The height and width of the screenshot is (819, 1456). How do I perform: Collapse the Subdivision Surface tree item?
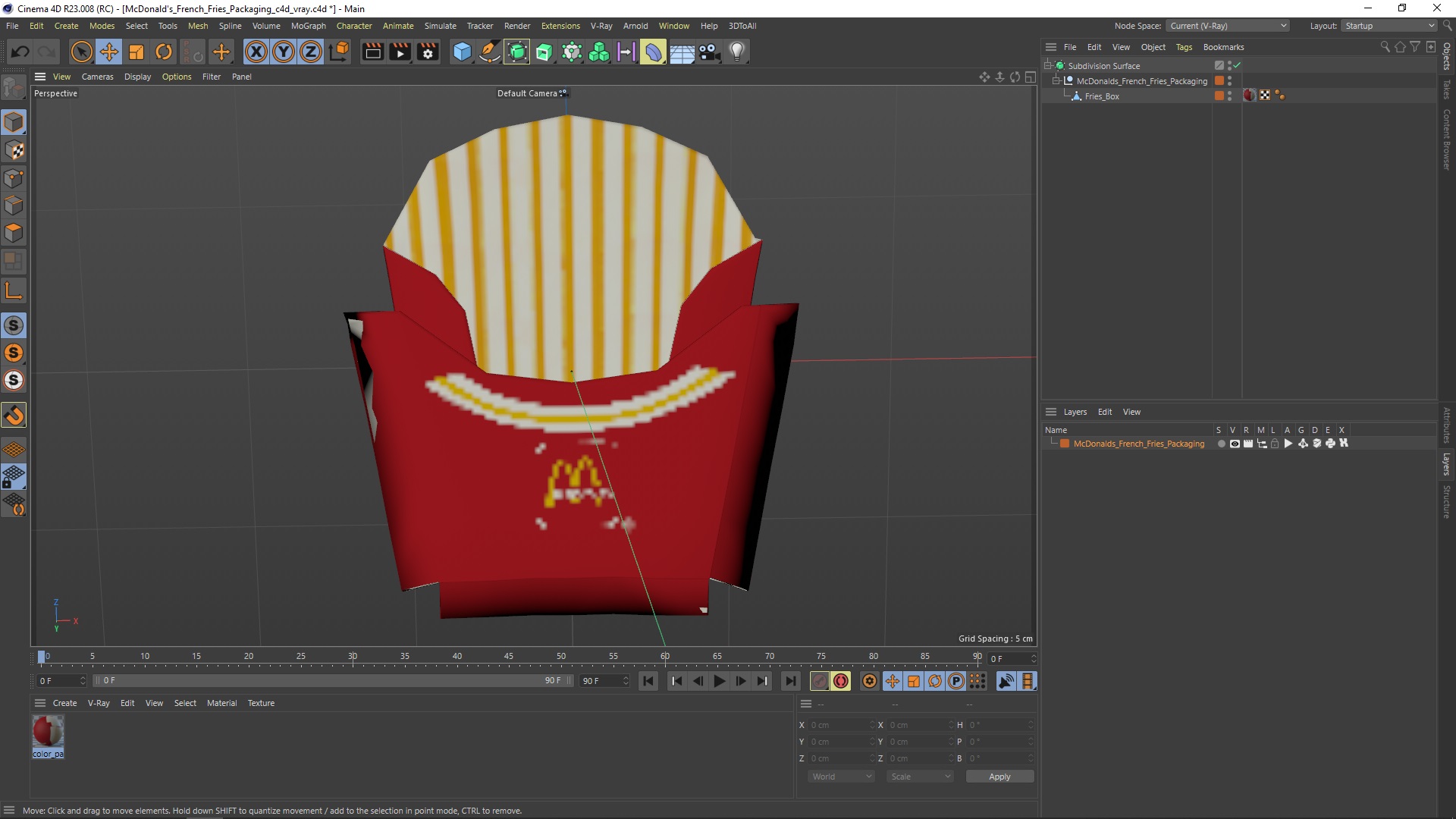click(x=1048, y=65)
